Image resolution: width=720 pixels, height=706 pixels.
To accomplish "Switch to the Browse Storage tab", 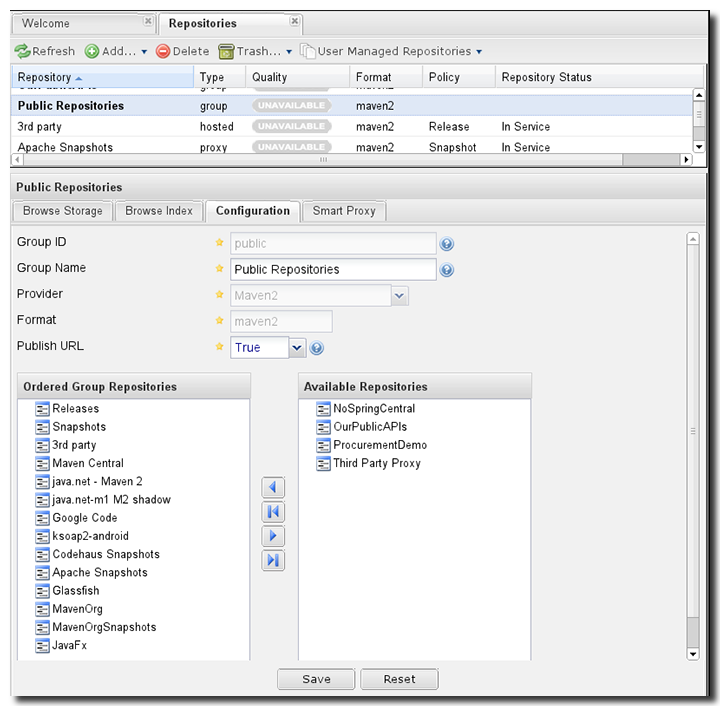I will (x=62, y=211).
